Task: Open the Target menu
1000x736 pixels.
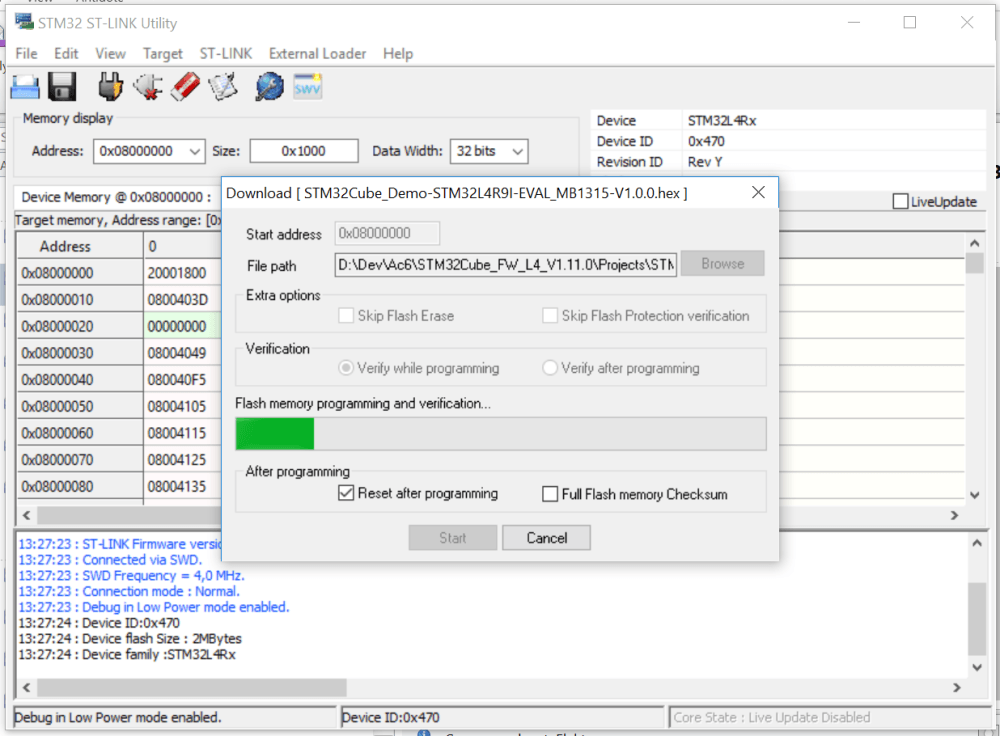Action: (x=162, y=54)
